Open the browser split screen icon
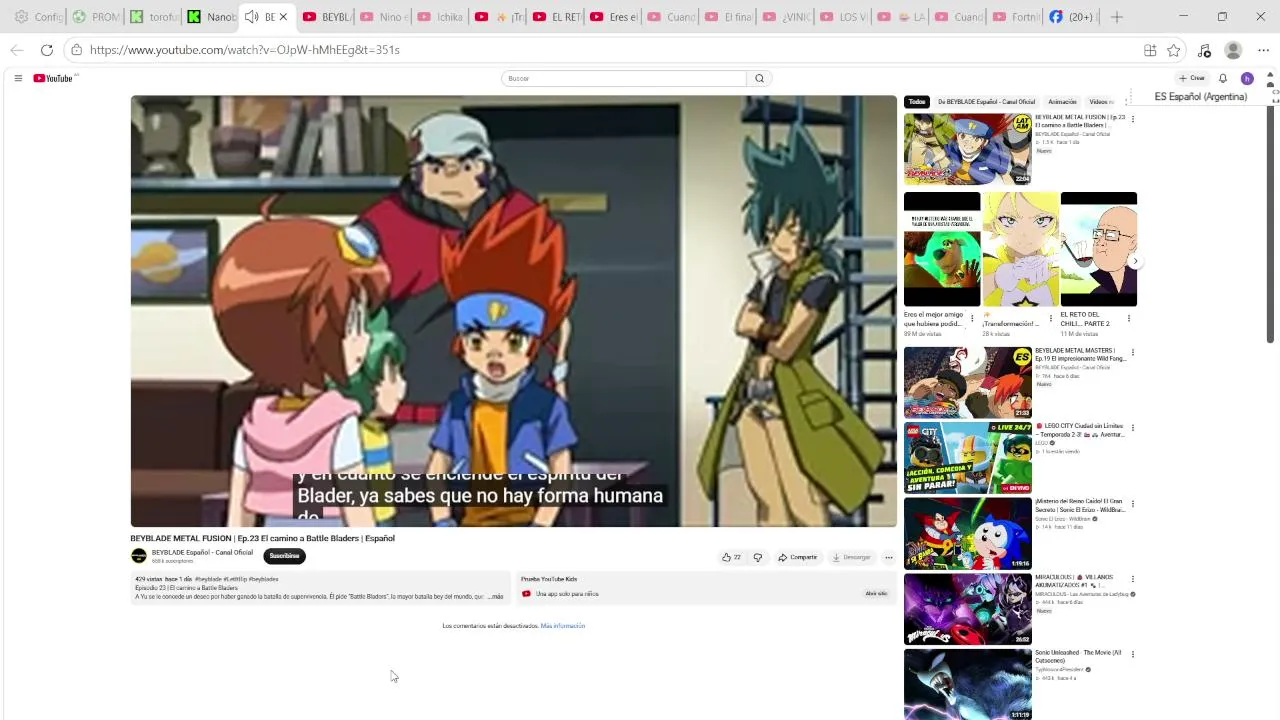 pyautogui.click(x=1150, y=50)
